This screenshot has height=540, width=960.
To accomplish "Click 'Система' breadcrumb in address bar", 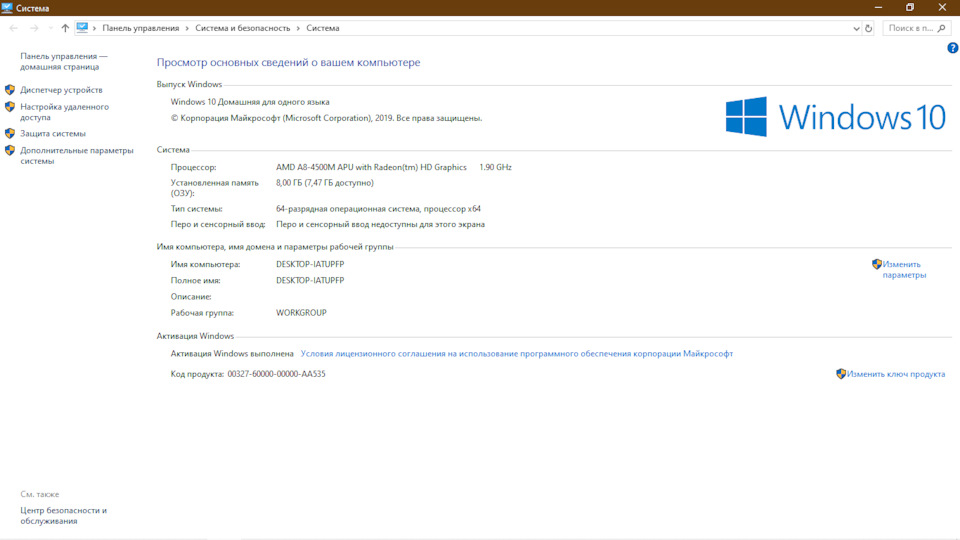I will click(323, 28).
